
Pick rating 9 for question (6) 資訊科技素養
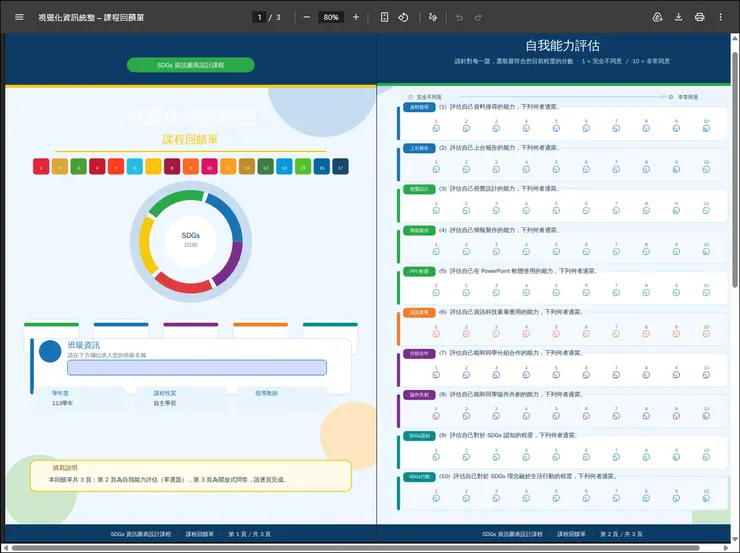coord(676,334)
